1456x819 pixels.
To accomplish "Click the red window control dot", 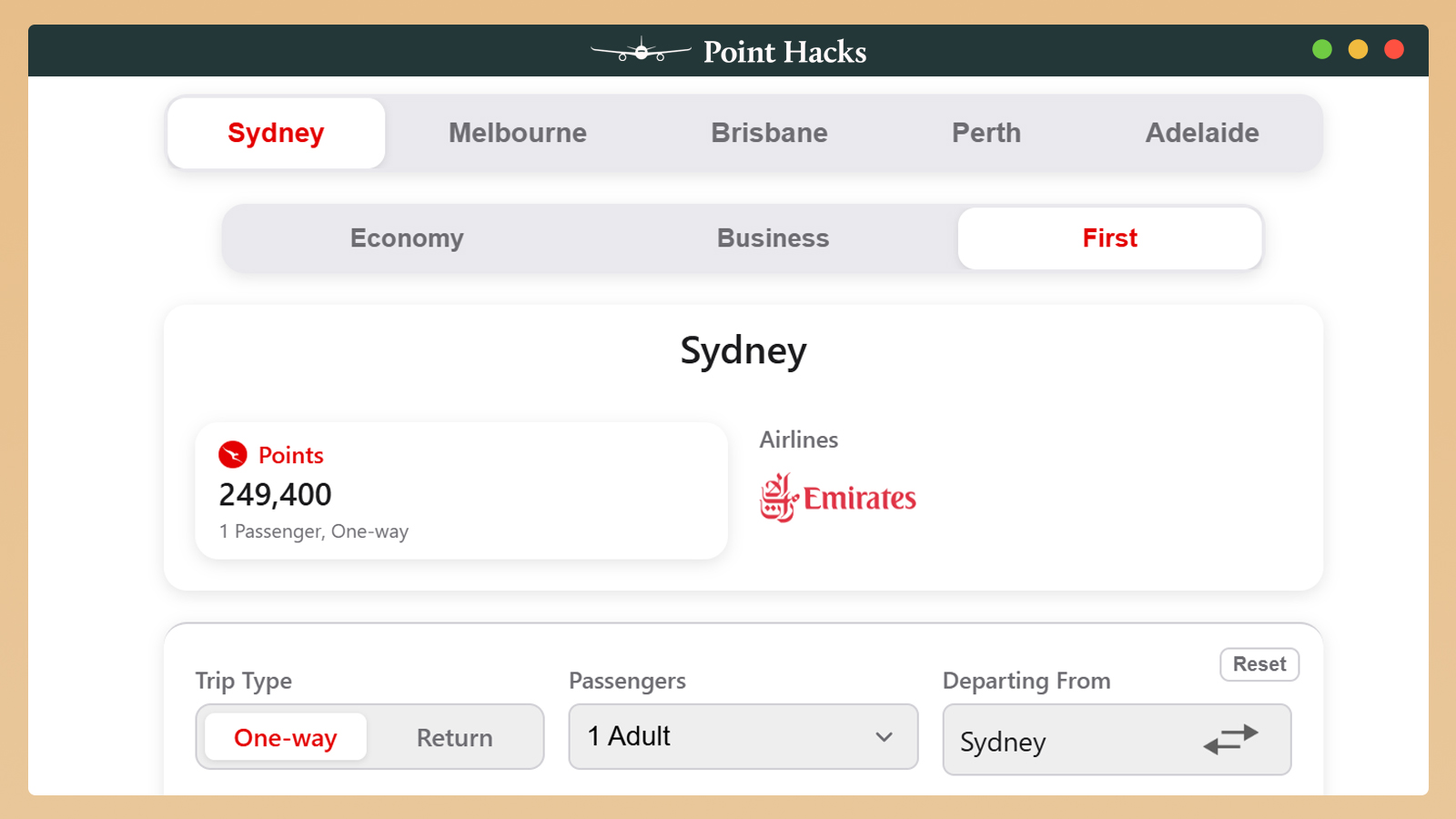I will [x=1393, y=50].
